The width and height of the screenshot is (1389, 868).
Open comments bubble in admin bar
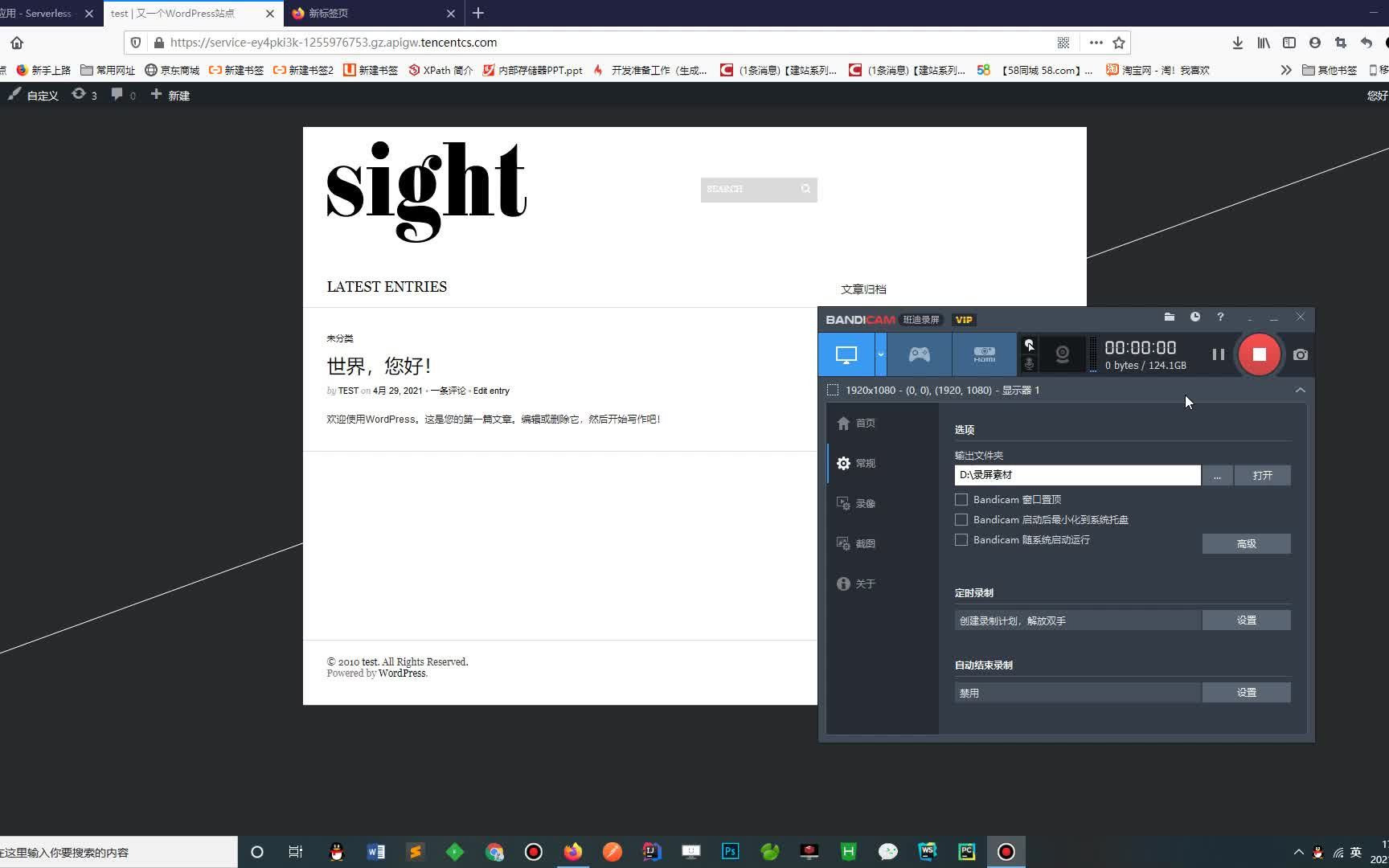point(123,95)
